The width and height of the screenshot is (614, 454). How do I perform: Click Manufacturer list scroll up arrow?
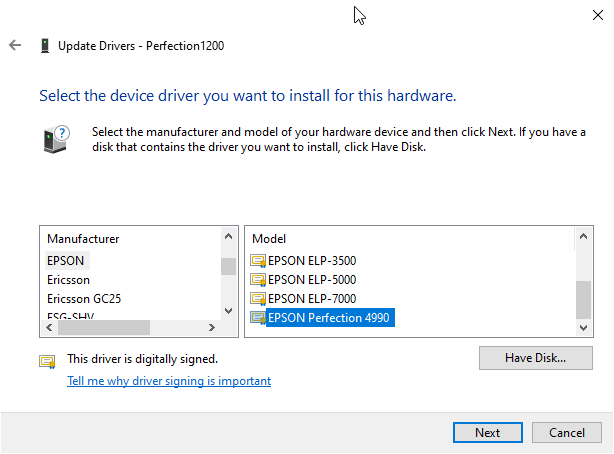(228, 236)
